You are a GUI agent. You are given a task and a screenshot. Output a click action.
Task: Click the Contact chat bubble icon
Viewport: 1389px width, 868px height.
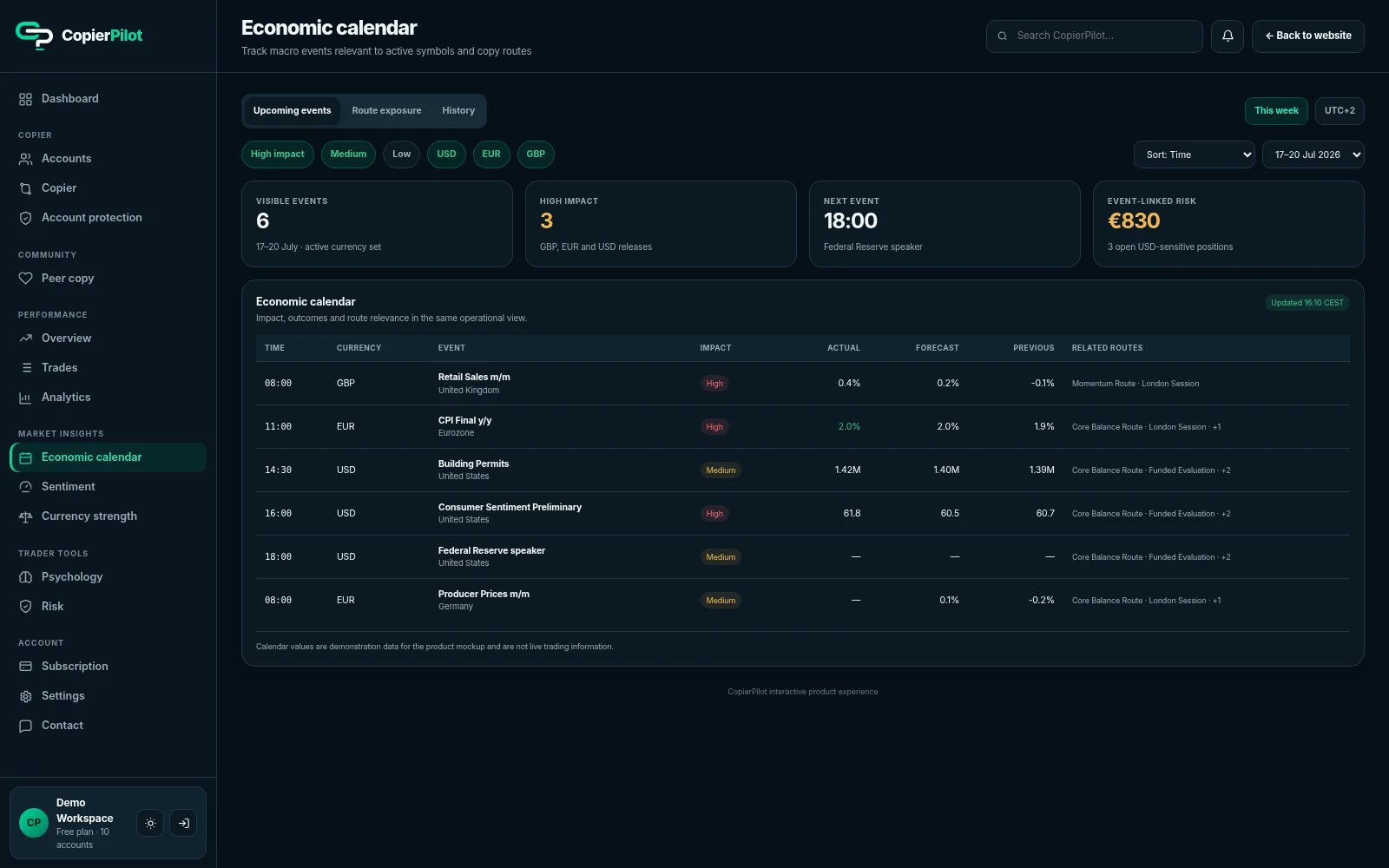click(x=25, y=726)
